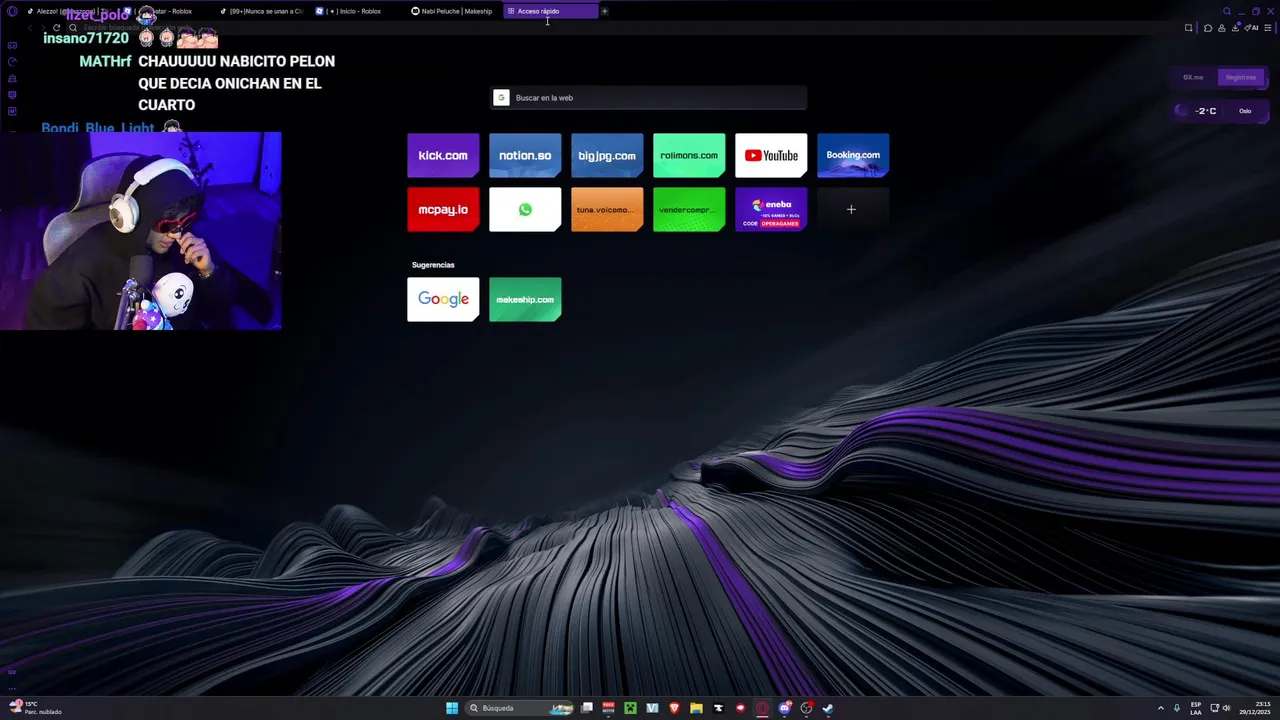Open the GX Corner gamepad sidebar icon

[12, 45]
